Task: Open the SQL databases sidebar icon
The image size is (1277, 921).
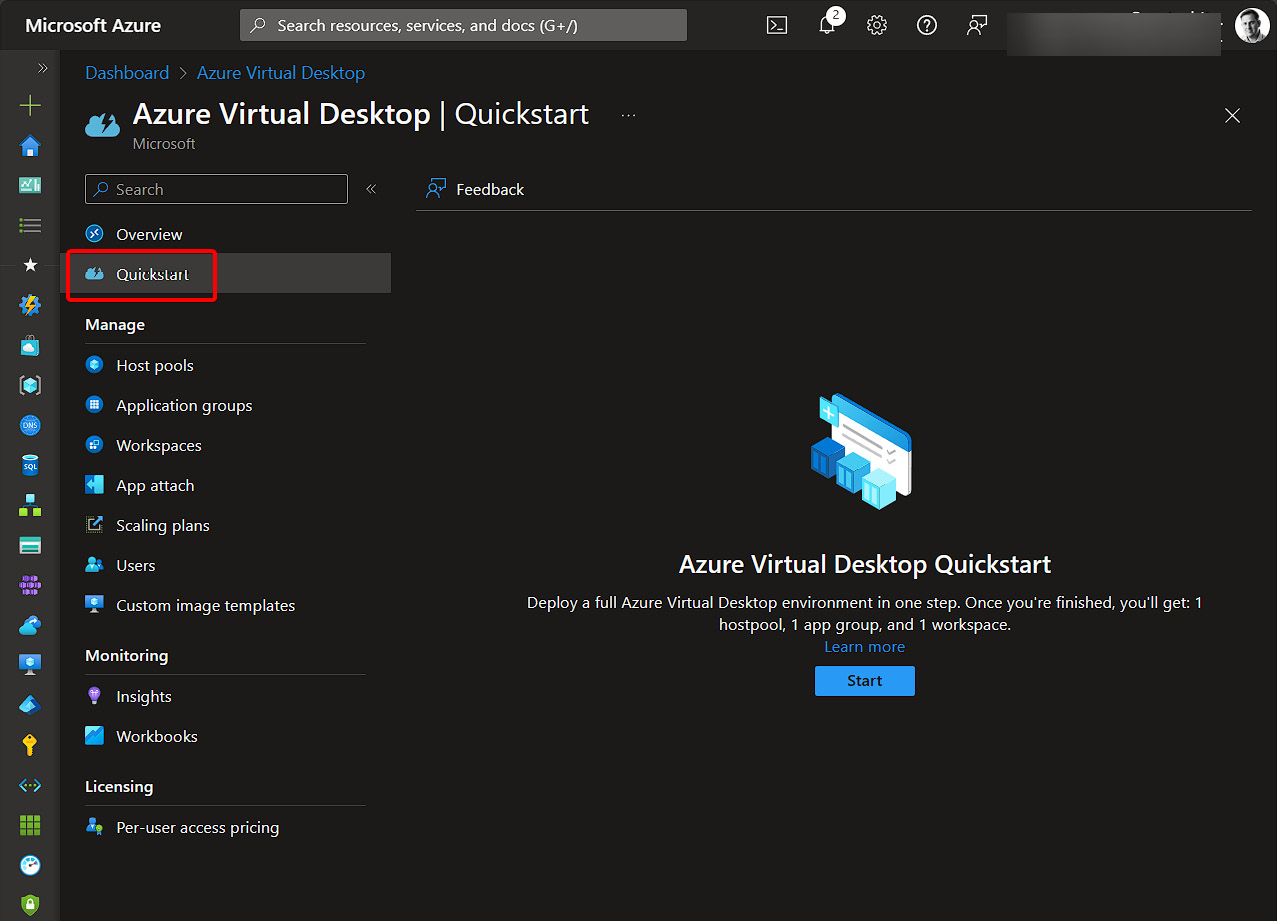Action: pyautogui.click(x=30, y=465)
